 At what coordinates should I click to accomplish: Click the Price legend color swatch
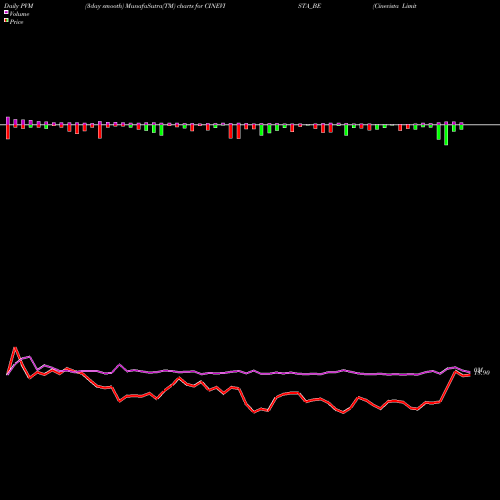(x=6, y=21)
